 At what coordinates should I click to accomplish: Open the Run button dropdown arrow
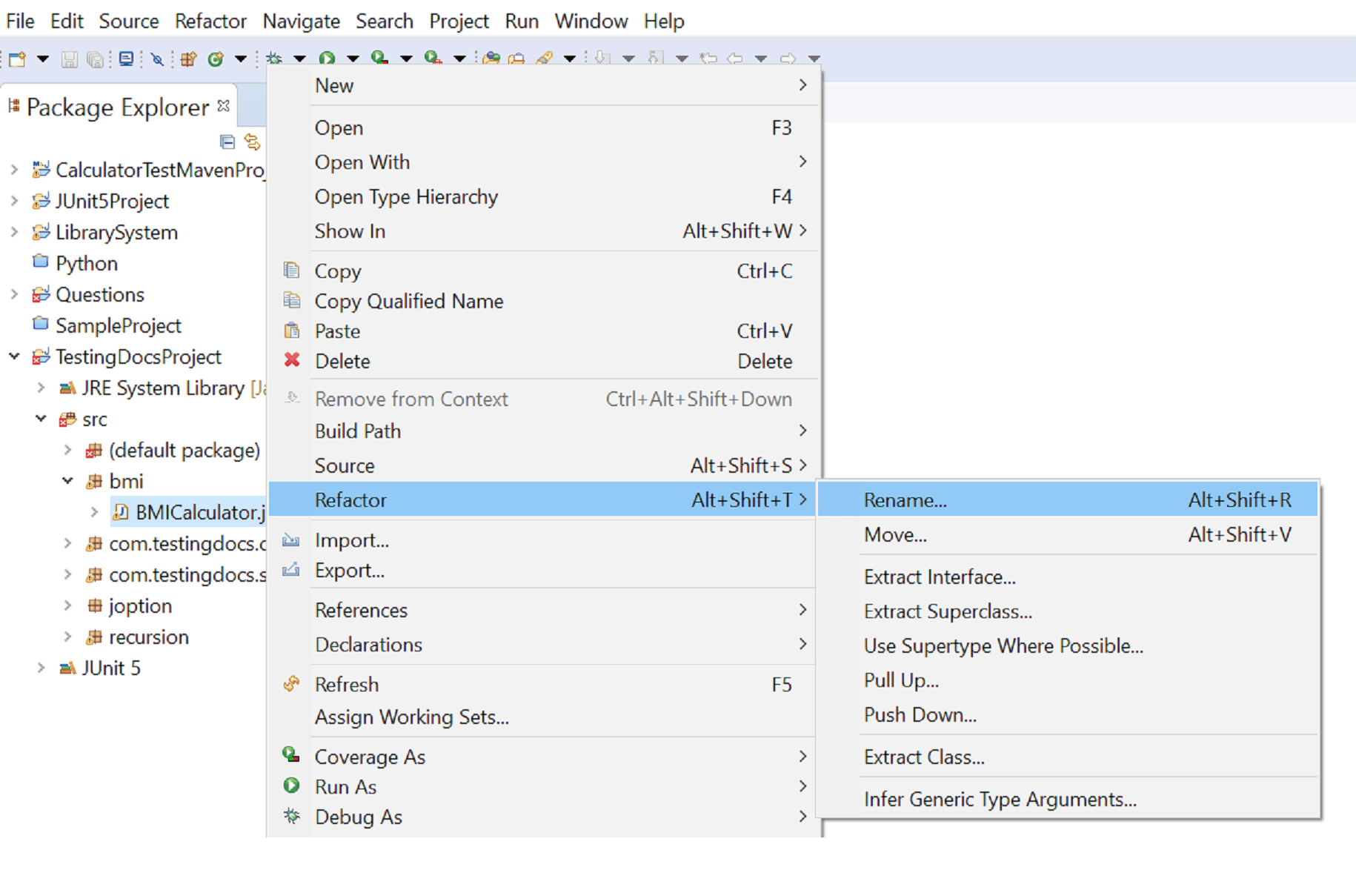[353, 59]
